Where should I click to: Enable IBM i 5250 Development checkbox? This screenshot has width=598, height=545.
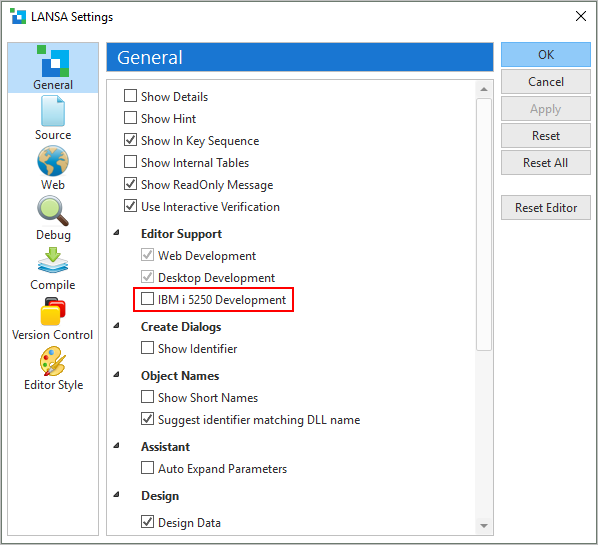click(147, 299)
